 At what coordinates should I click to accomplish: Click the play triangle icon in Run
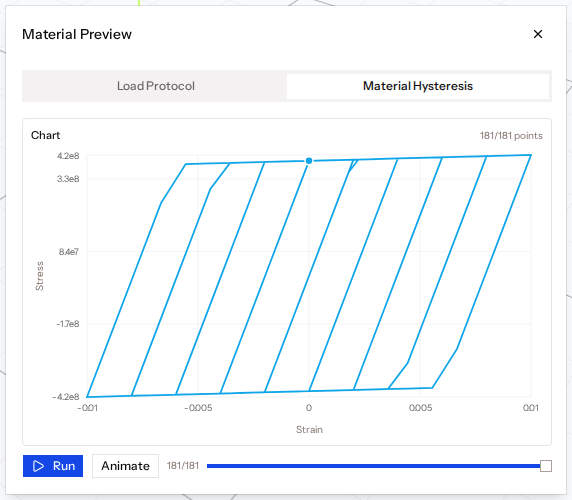tap(38, 466)
